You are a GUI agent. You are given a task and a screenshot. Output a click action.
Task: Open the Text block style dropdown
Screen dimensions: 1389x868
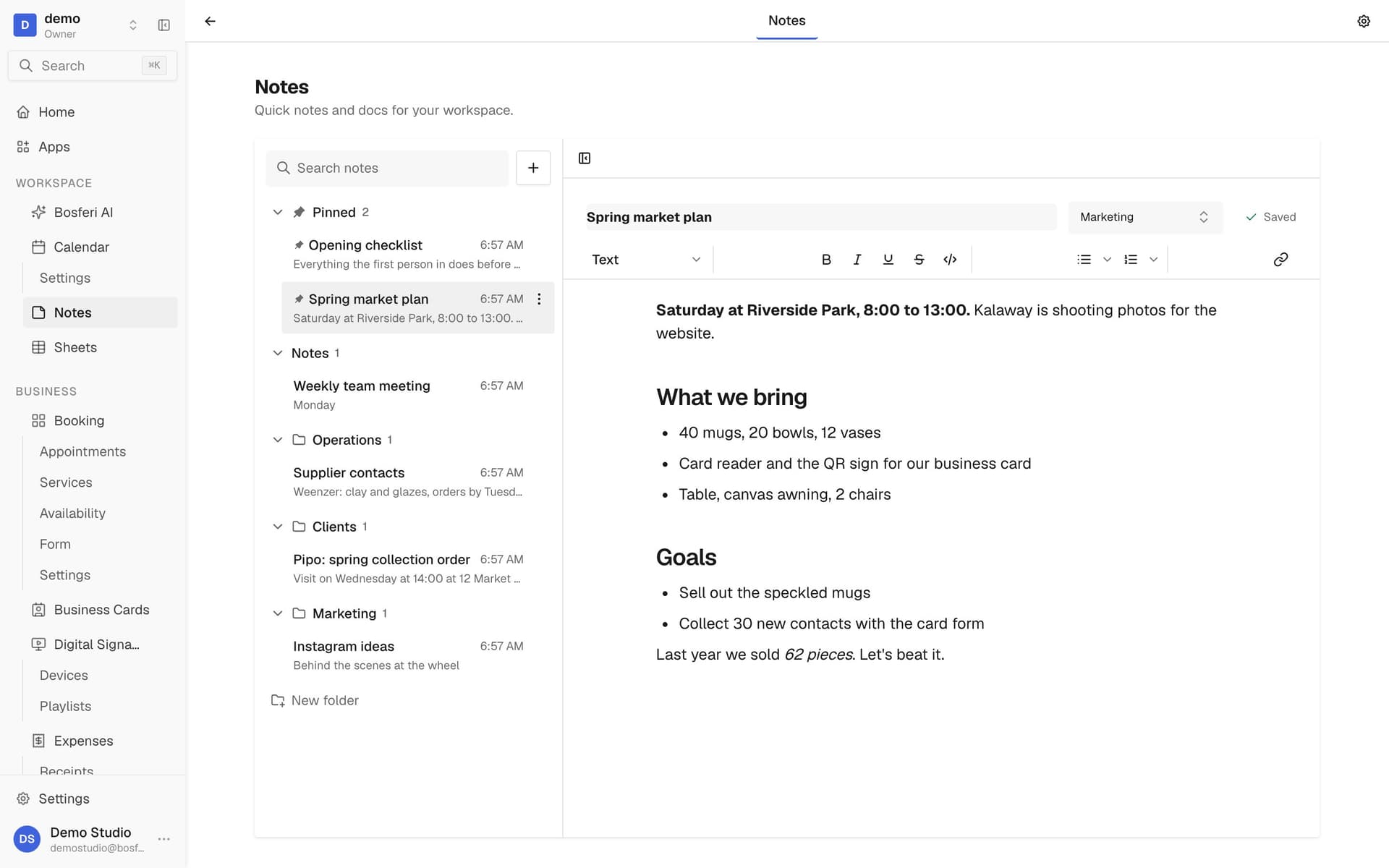[x=646, y=260]
